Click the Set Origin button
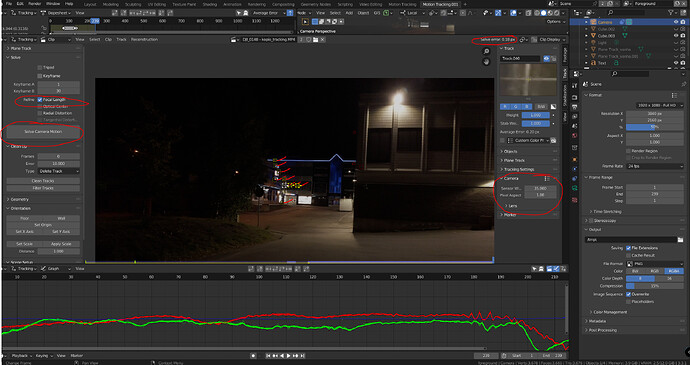 tap(43, 225)
